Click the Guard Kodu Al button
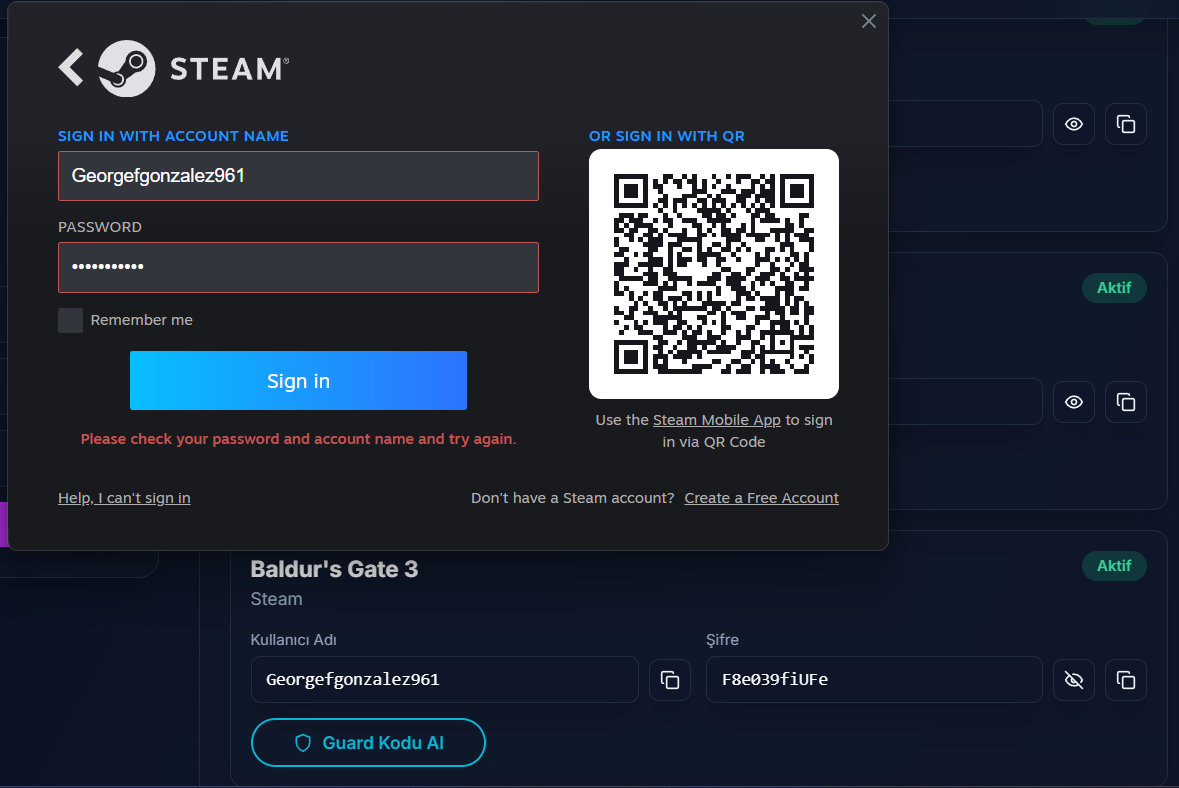 click(368, 743)
